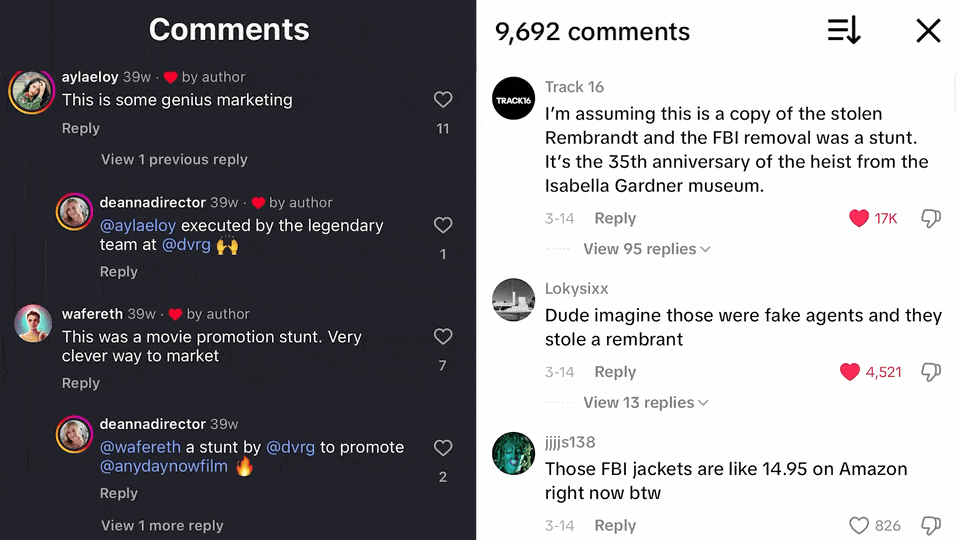Like jjjjs138's FBI jackets comment
The height and width of the screenshot is (540, 960).
point(859,525)
